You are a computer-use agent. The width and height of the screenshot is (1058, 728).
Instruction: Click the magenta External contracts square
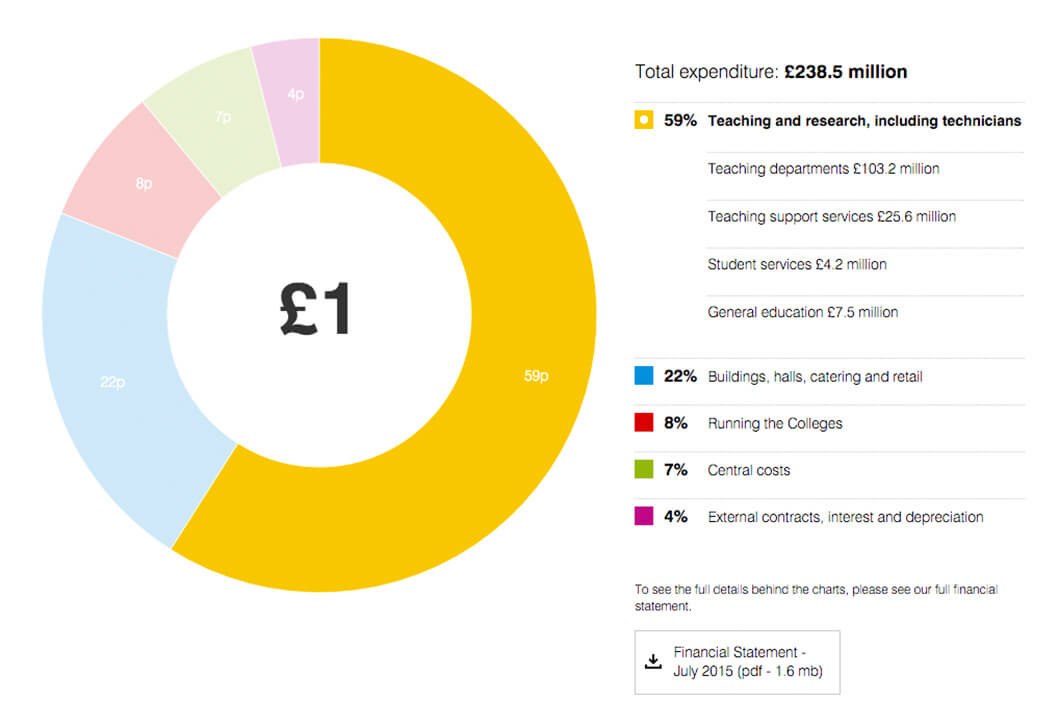coord(644,517)
